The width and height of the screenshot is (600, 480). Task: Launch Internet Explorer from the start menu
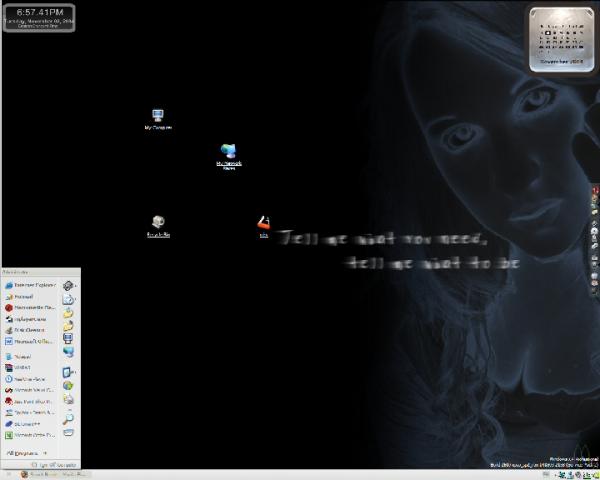click(31, 285)
